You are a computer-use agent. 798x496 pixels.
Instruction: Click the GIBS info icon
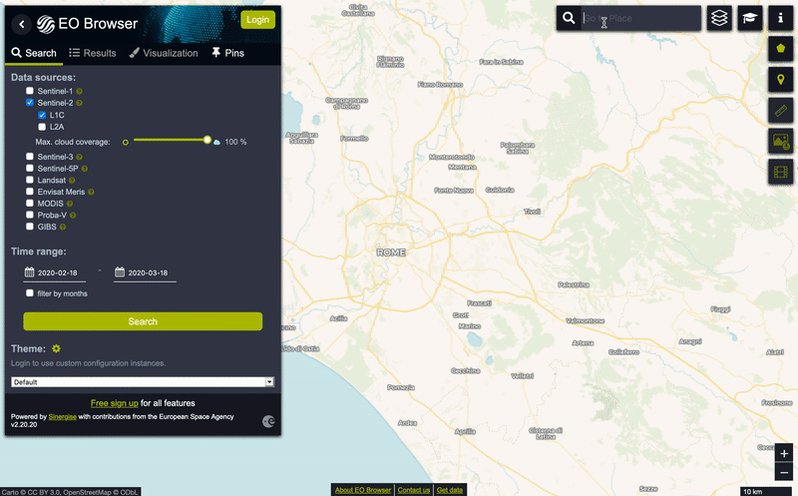(x=63, y=227)
